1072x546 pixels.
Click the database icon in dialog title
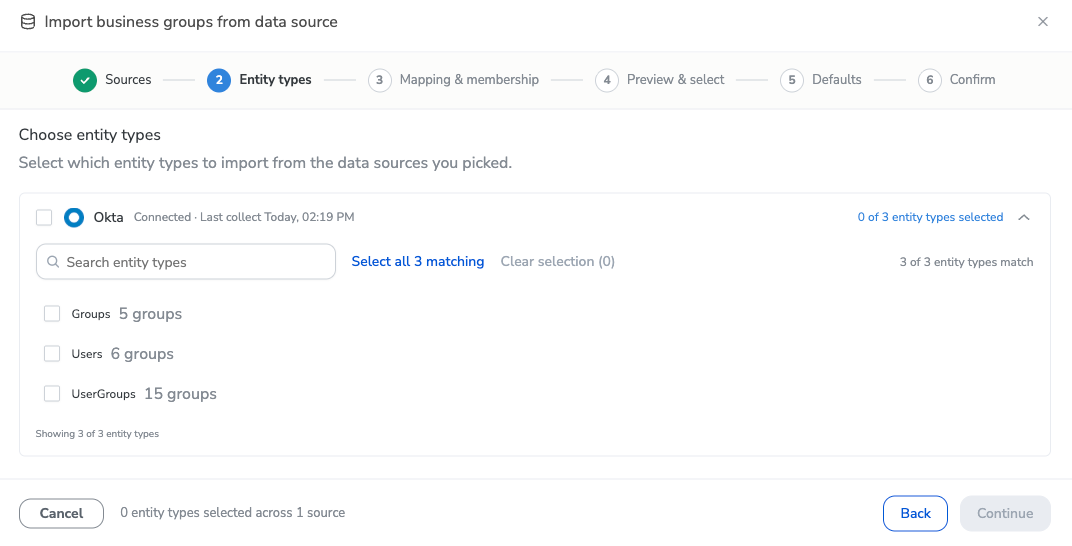[x=27, y=22]
